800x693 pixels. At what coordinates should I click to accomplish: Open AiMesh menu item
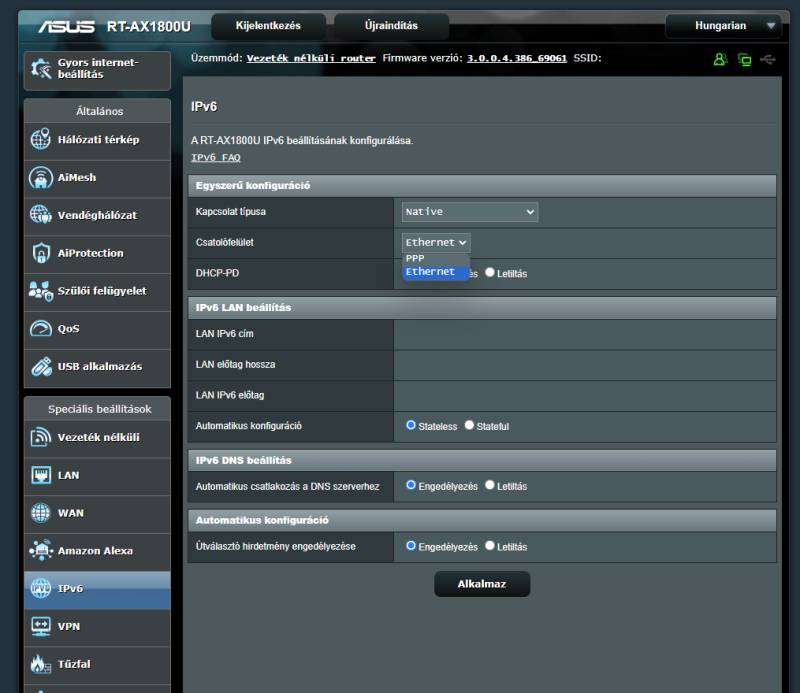pyautogui.click(x=97, y=178)
